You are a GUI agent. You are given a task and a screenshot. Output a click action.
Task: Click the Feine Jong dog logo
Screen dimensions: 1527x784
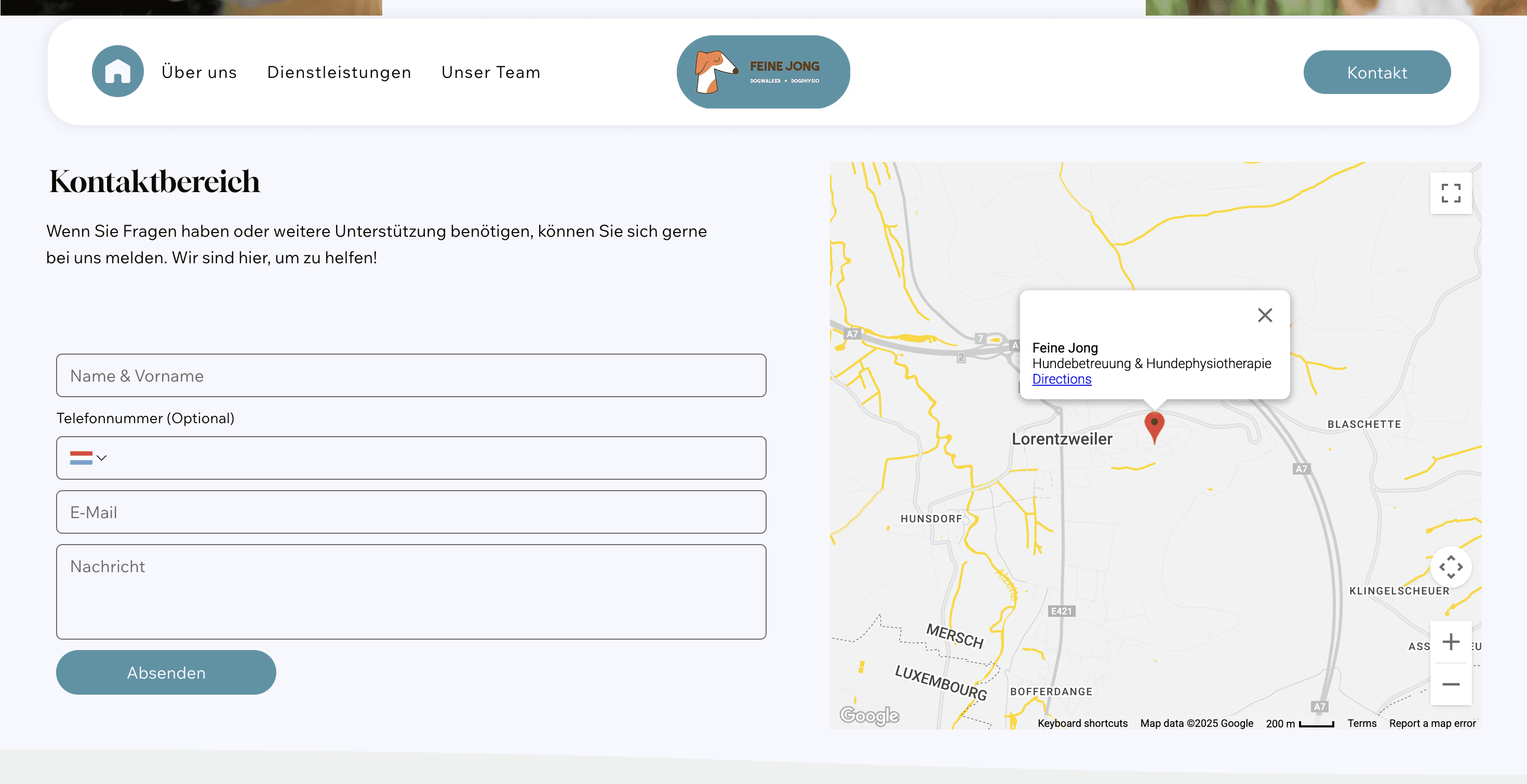pos(763,72)
